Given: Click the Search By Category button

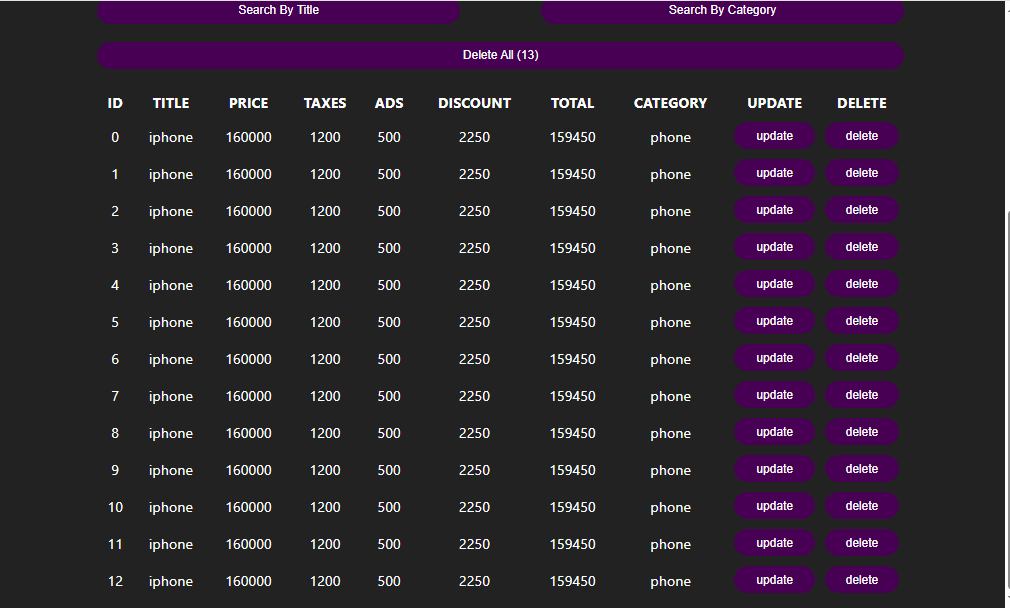Looking at the screenshot, I should [x=722, y=11].
